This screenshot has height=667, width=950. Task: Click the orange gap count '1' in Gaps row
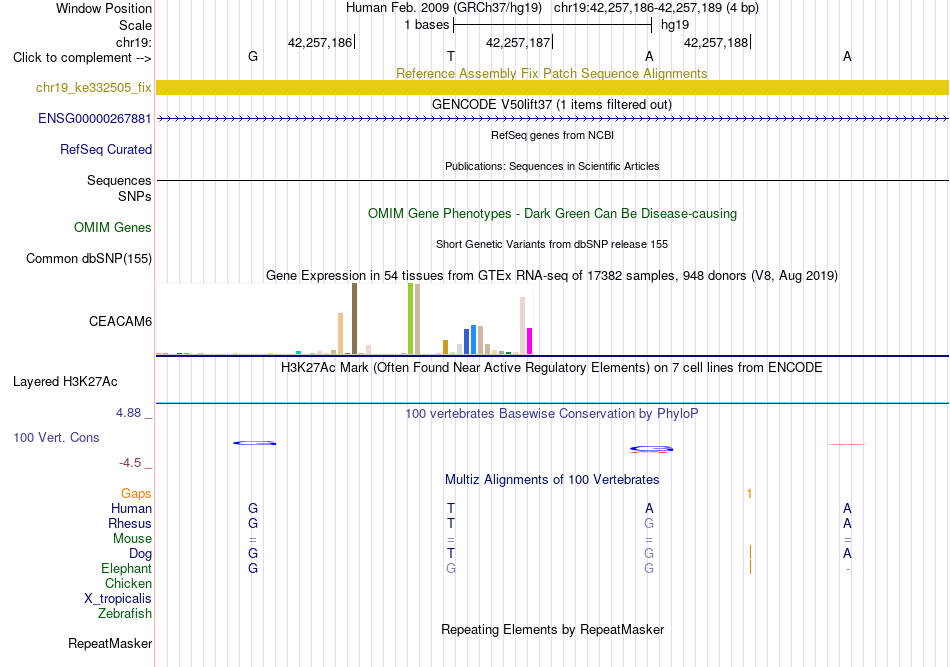coord(749,494)
